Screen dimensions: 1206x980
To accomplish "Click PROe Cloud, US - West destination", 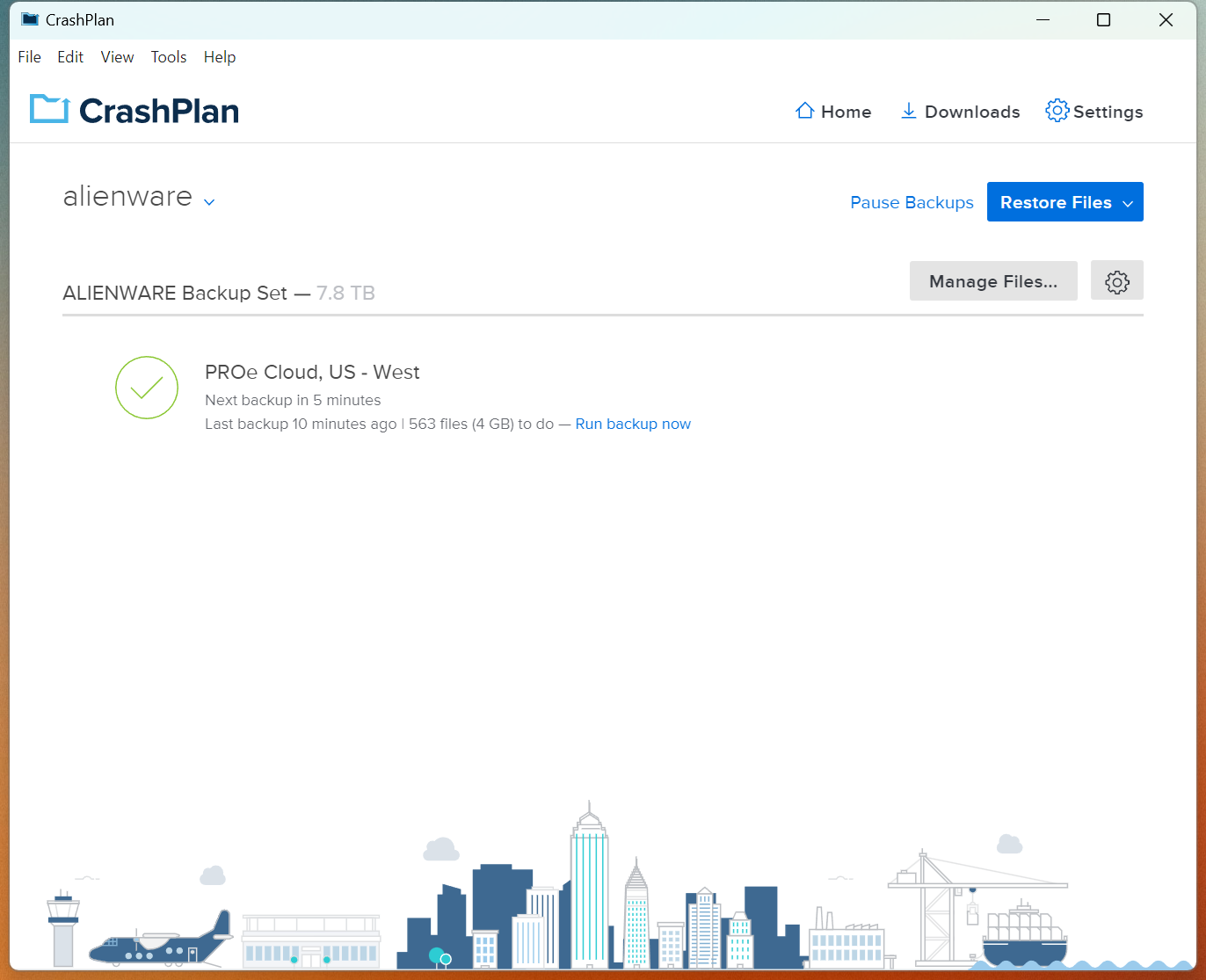I will coord(312,372).
